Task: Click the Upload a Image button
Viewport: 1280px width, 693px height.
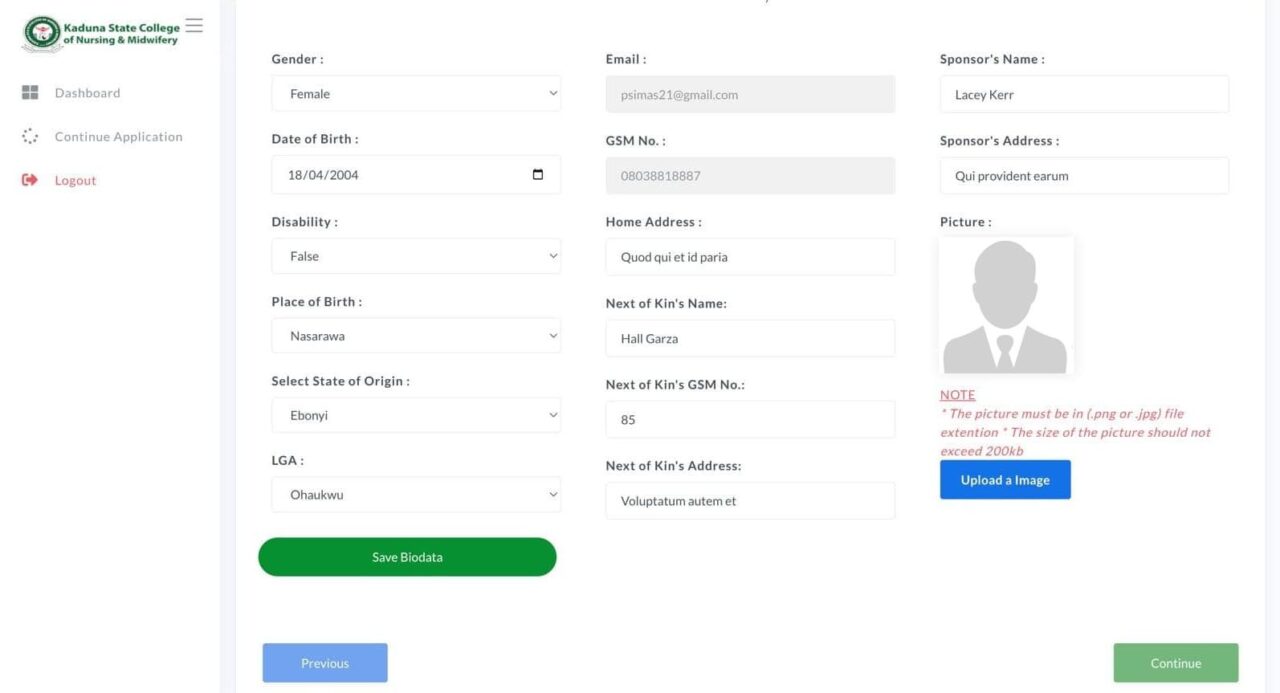Action: [x=1005, y=480]
